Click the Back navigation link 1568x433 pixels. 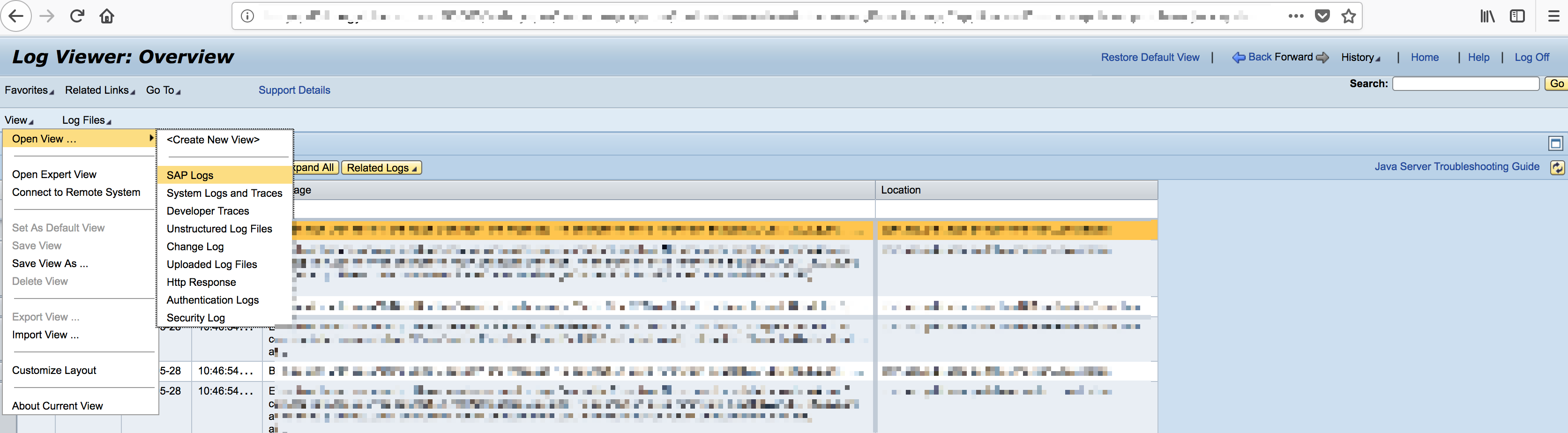click(1260, 57)
